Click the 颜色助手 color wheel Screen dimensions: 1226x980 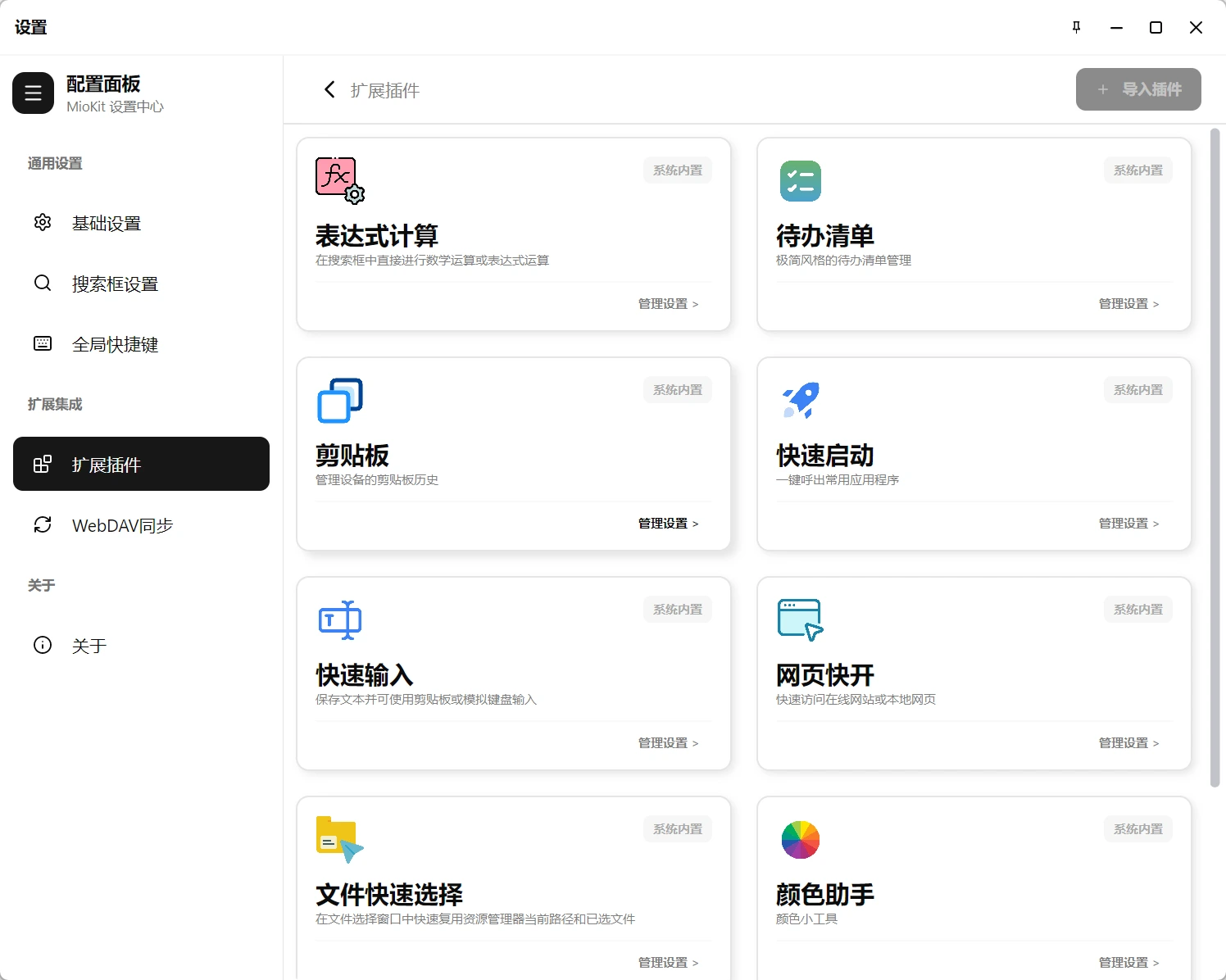coord(800,839)
